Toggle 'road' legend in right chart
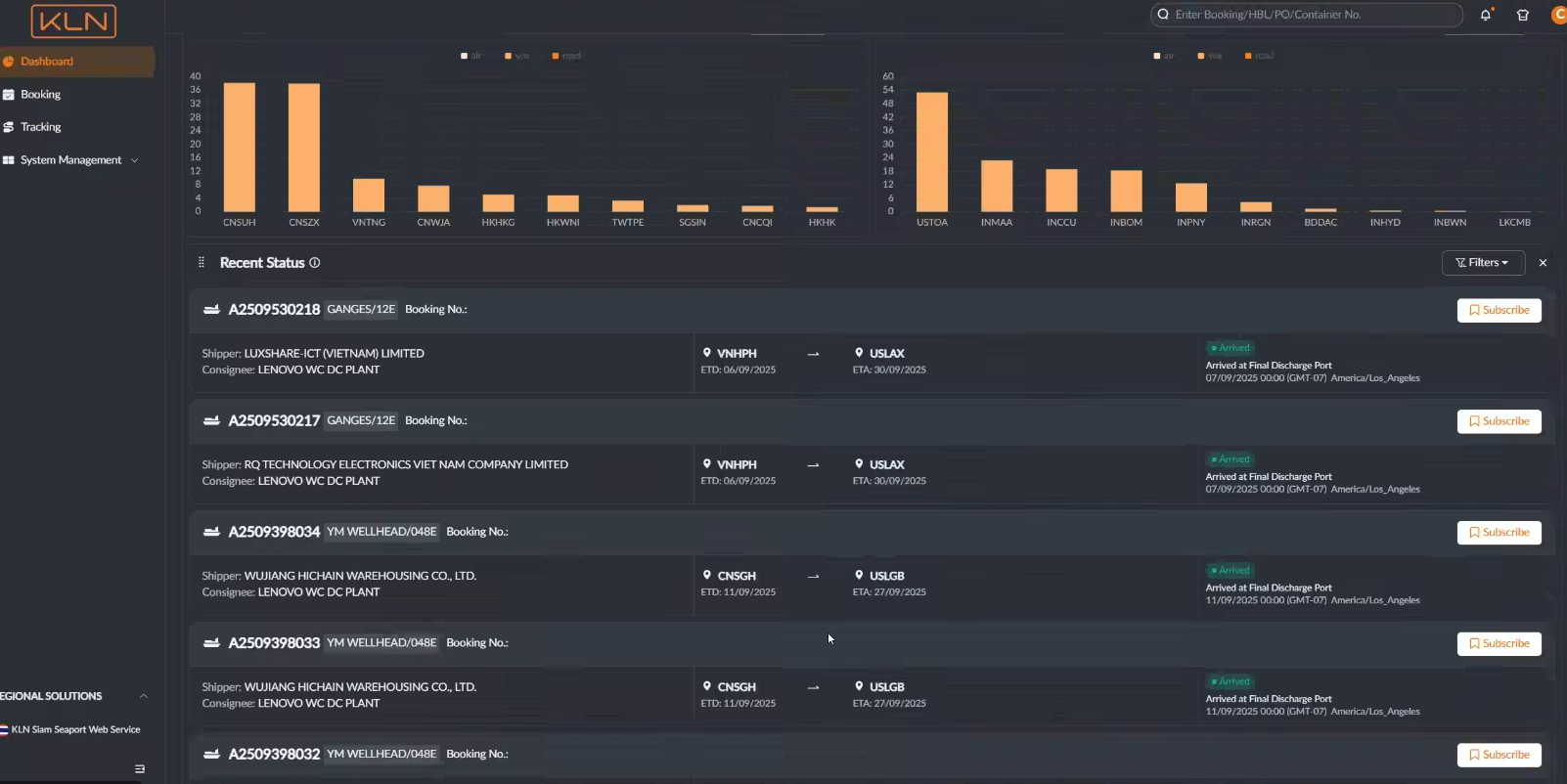Image resolution: width=1567 pixels, height=784 pixels. (1259, 56)
